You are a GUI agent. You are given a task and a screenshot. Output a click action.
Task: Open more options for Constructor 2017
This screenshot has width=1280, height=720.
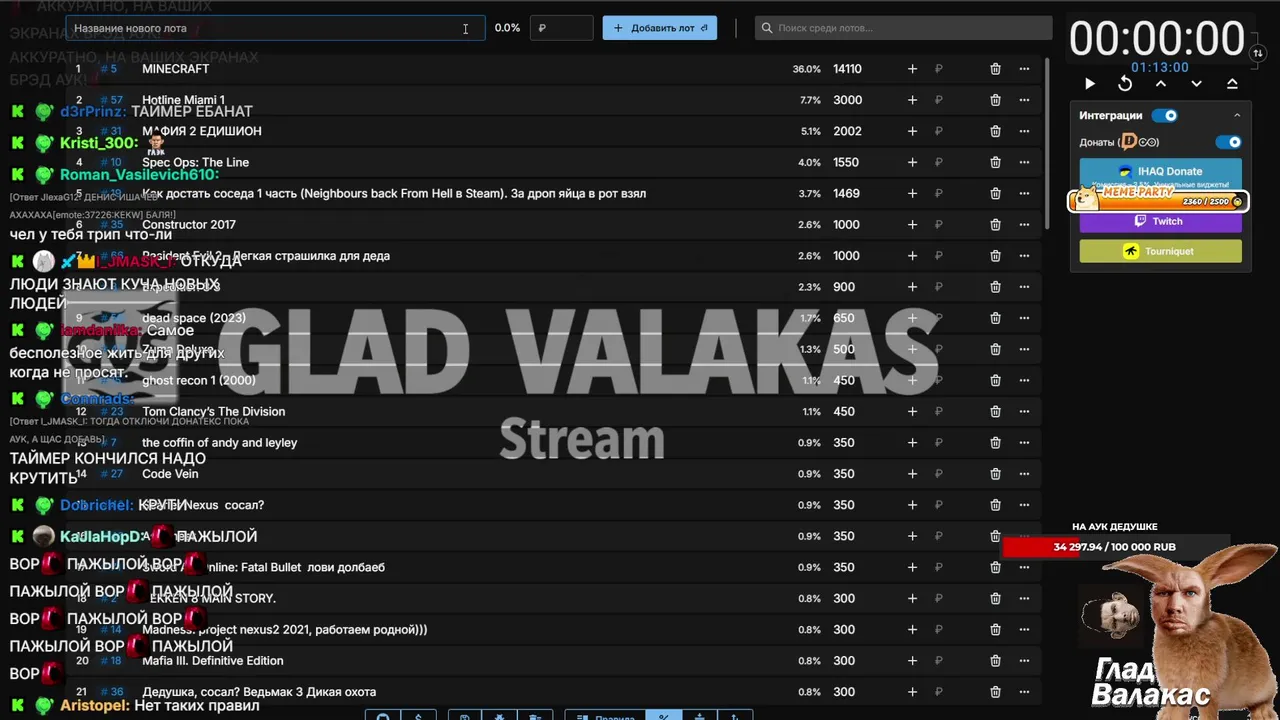[1024, 225]
